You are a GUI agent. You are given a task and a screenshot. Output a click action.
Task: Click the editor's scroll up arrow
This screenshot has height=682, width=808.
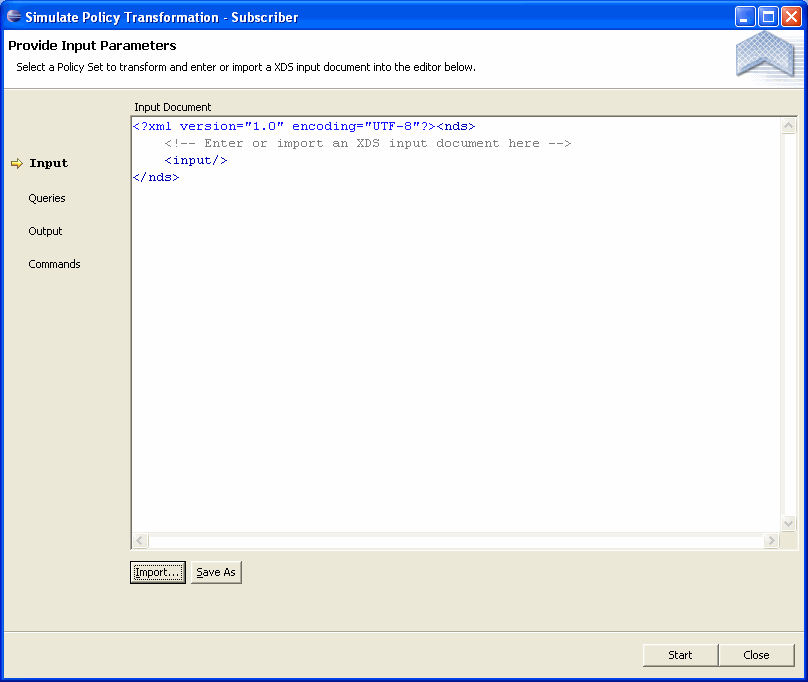[788, 126]
